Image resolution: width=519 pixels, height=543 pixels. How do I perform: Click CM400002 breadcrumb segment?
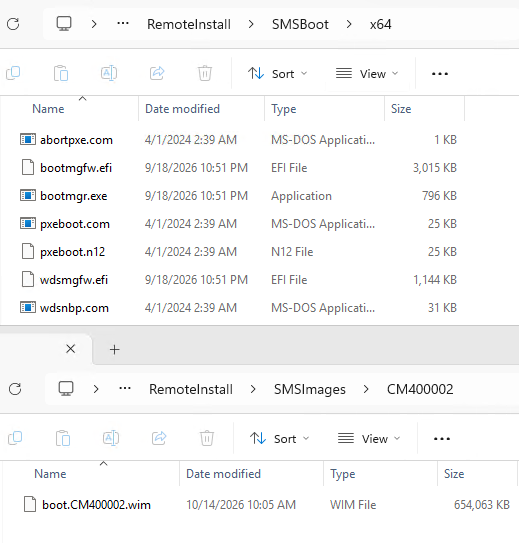pos(420,389)
